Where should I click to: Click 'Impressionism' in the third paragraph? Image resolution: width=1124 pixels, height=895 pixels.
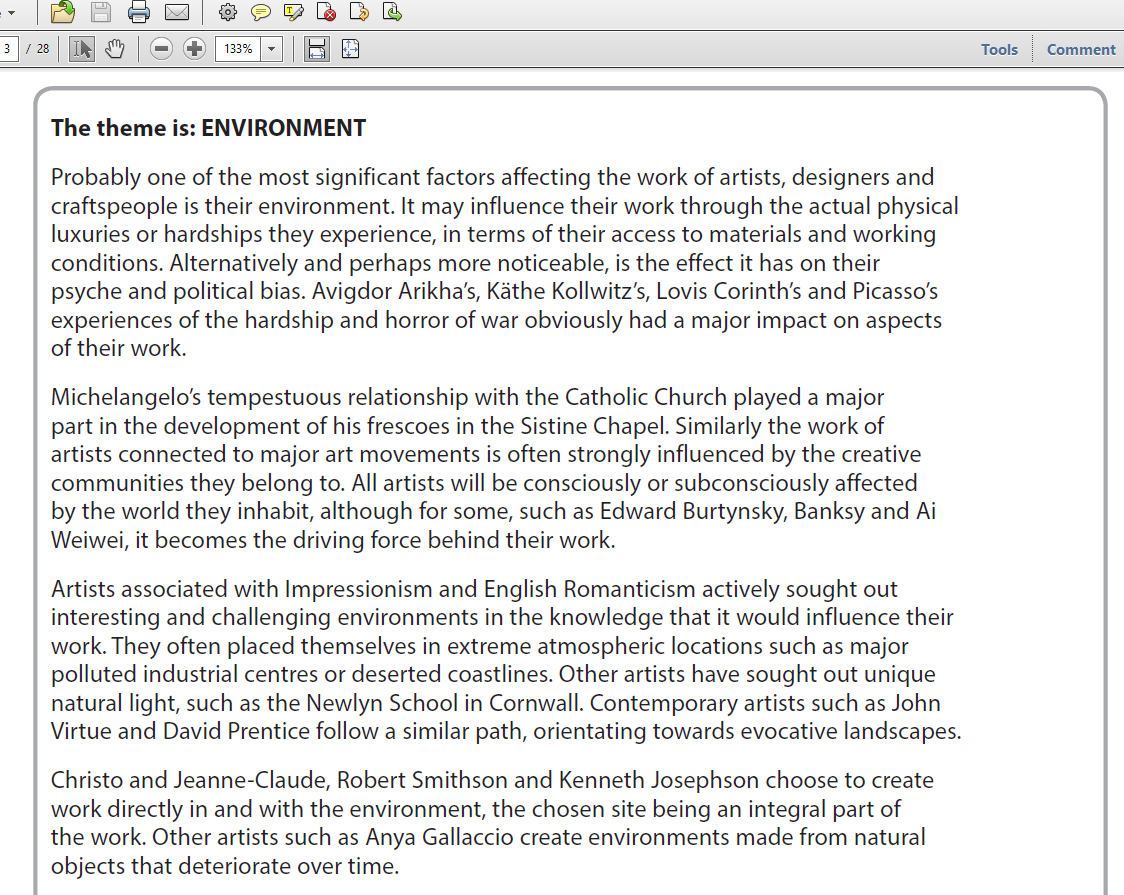click(358, 589)
